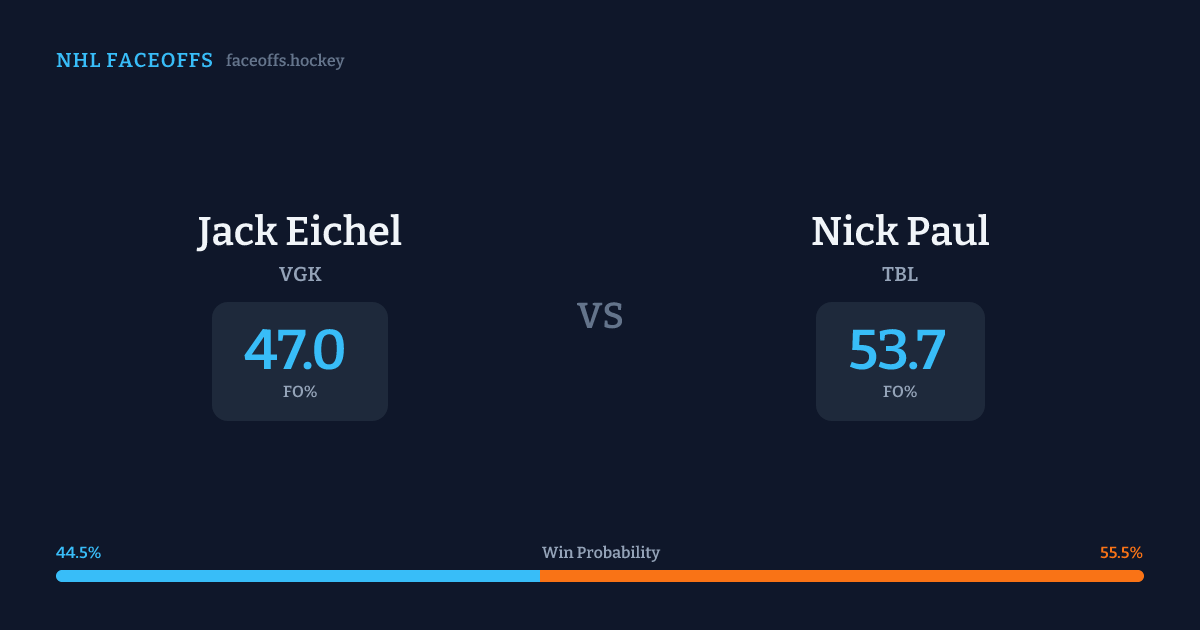The image size is (1200, 630).
Task: Click the 55.5% win probability value
Action: point(1121,553)
